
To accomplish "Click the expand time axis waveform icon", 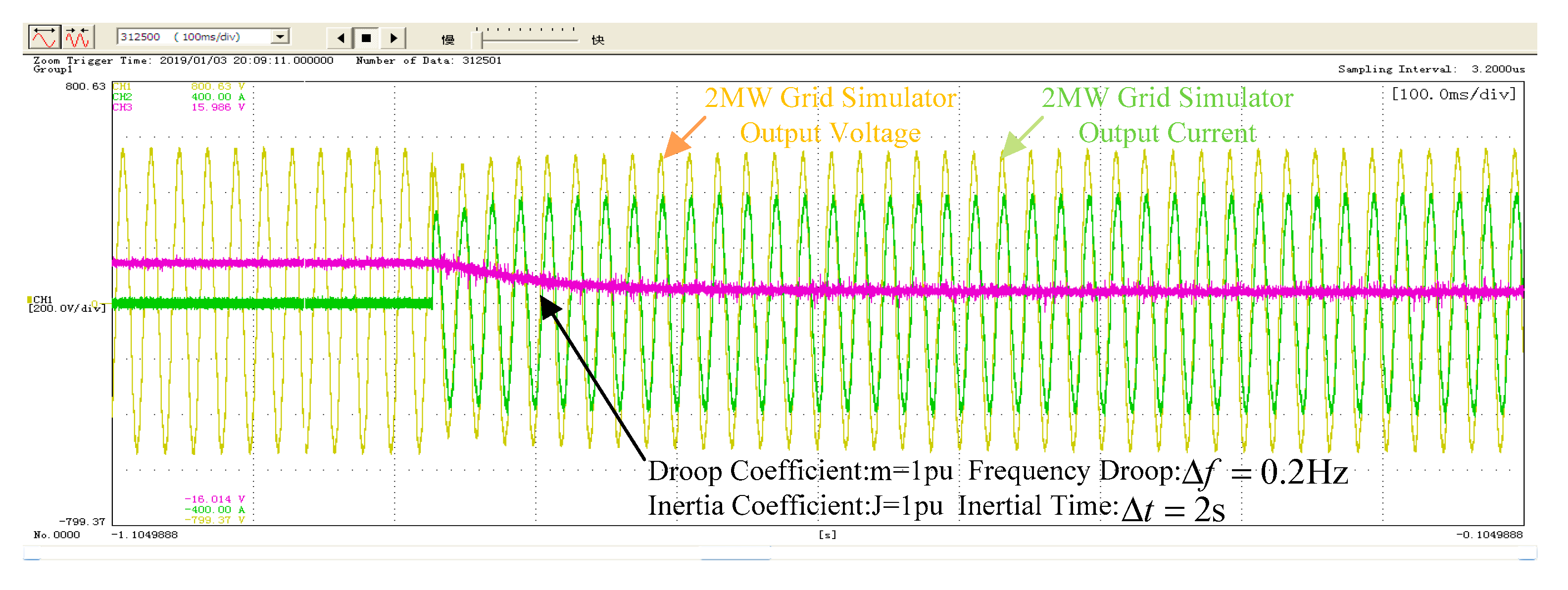I will [x=45, y=38].
